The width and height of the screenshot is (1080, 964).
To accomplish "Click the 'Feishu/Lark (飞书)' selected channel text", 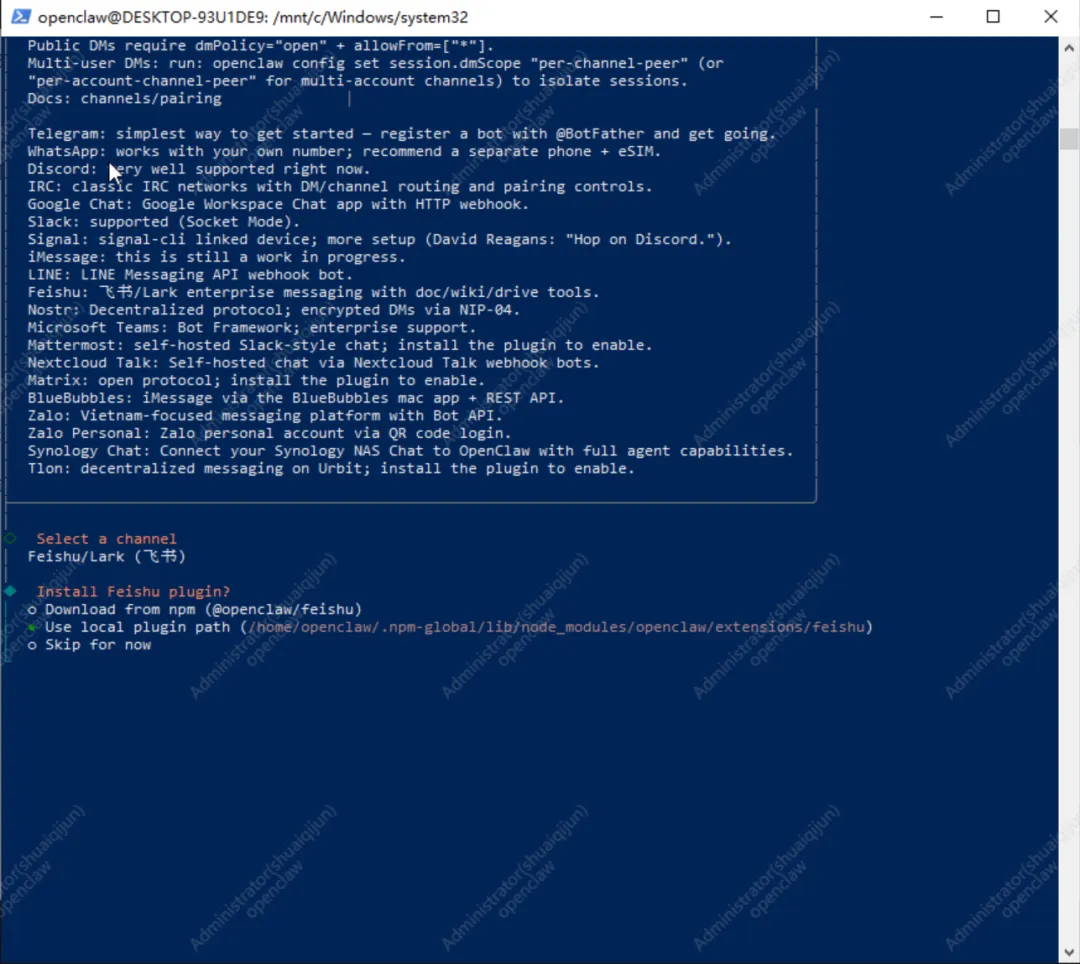I will coord(107,556).
